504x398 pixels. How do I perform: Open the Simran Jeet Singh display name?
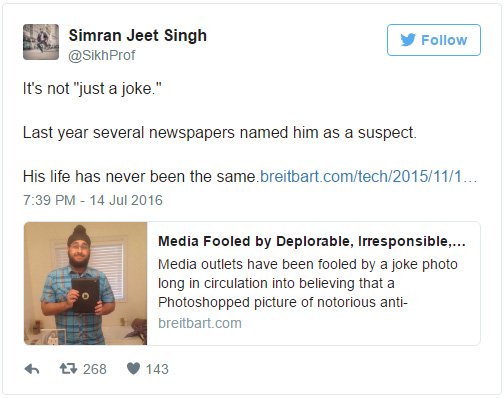click(138, 35)
